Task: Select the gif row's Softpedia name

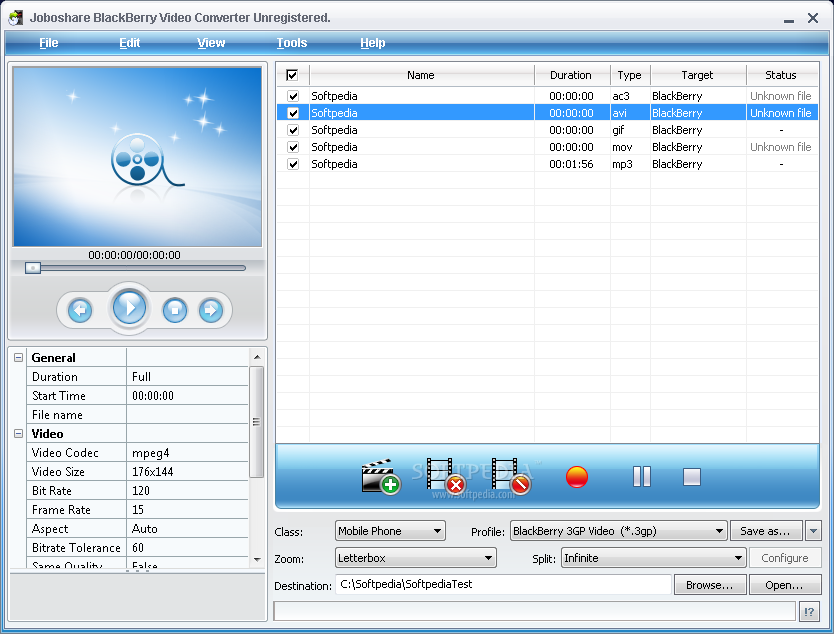Action: [334, 130]
